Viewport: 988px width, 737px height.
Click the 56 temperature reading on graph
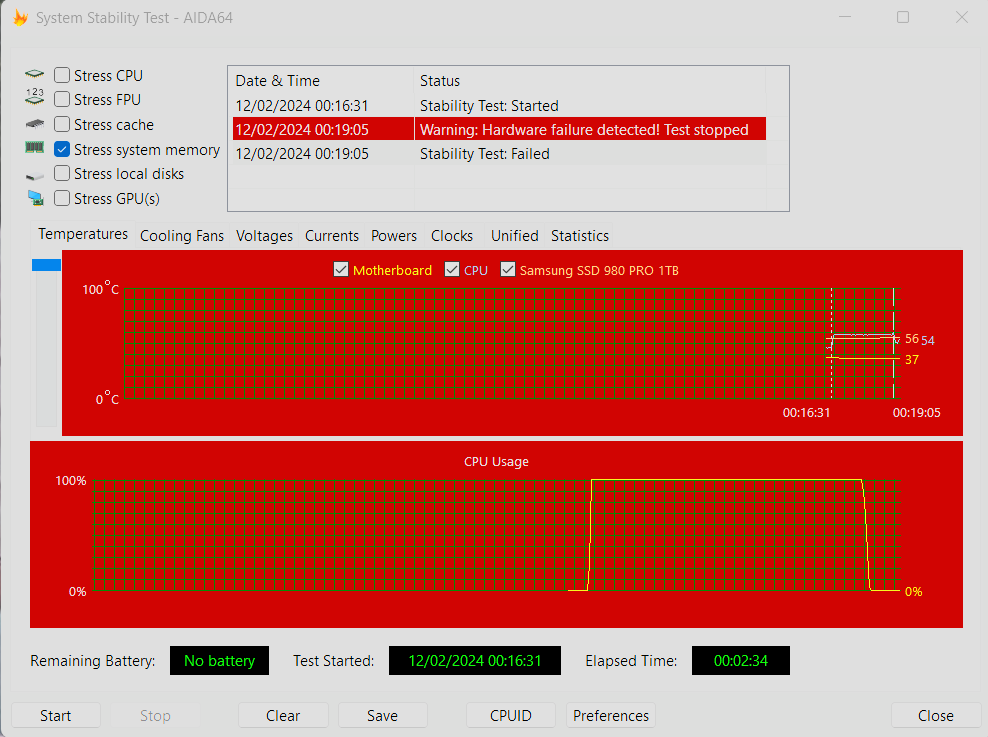coord(912,339)
